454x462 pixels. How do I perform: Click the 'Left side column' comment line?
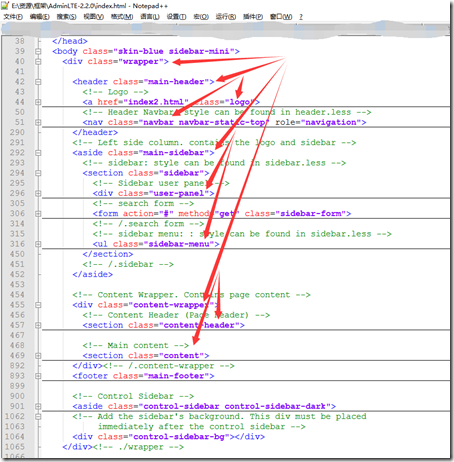[x=214, y=143]
